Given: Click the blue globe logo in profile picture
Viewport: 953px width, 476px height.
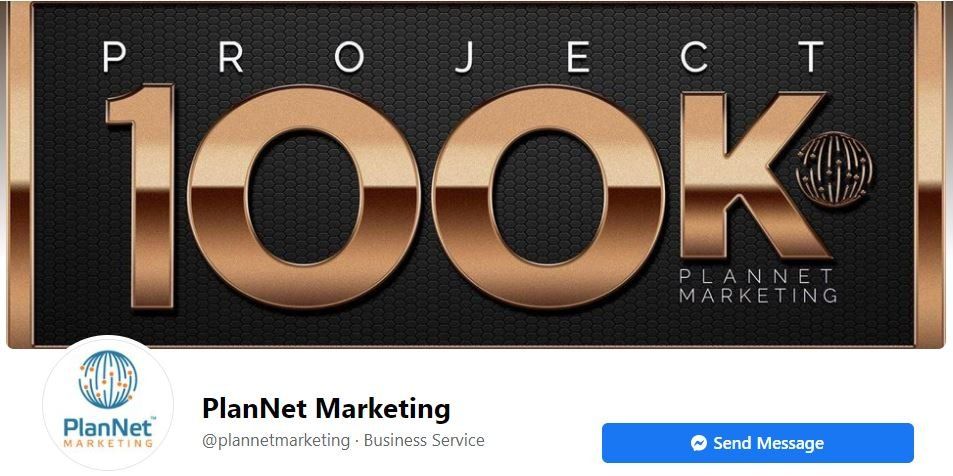Looking at the screenshot, I should (108, 378).
